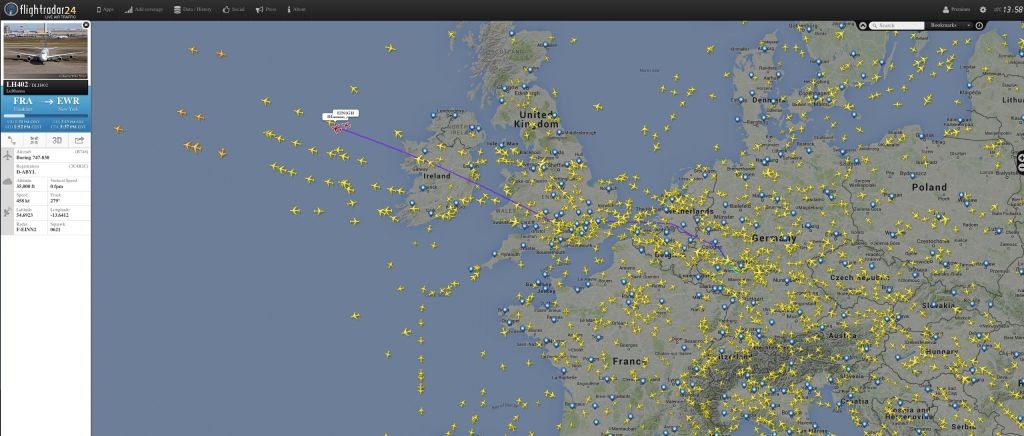The height and width of the screenshot is (436, 1024).
Task: Open settings gear icon
Action: 983,10
